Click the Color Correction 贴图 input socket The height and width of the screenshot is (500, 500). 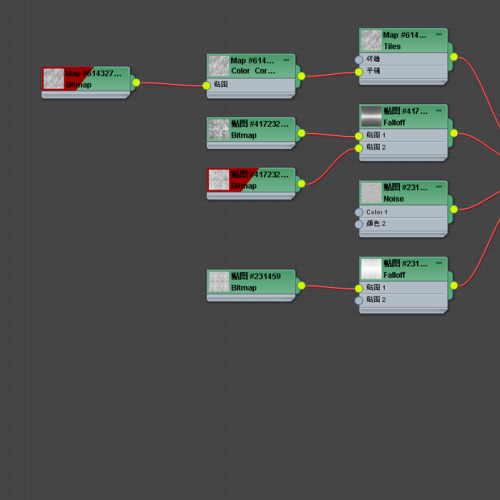pyautogui.click(x=206, y=85)
